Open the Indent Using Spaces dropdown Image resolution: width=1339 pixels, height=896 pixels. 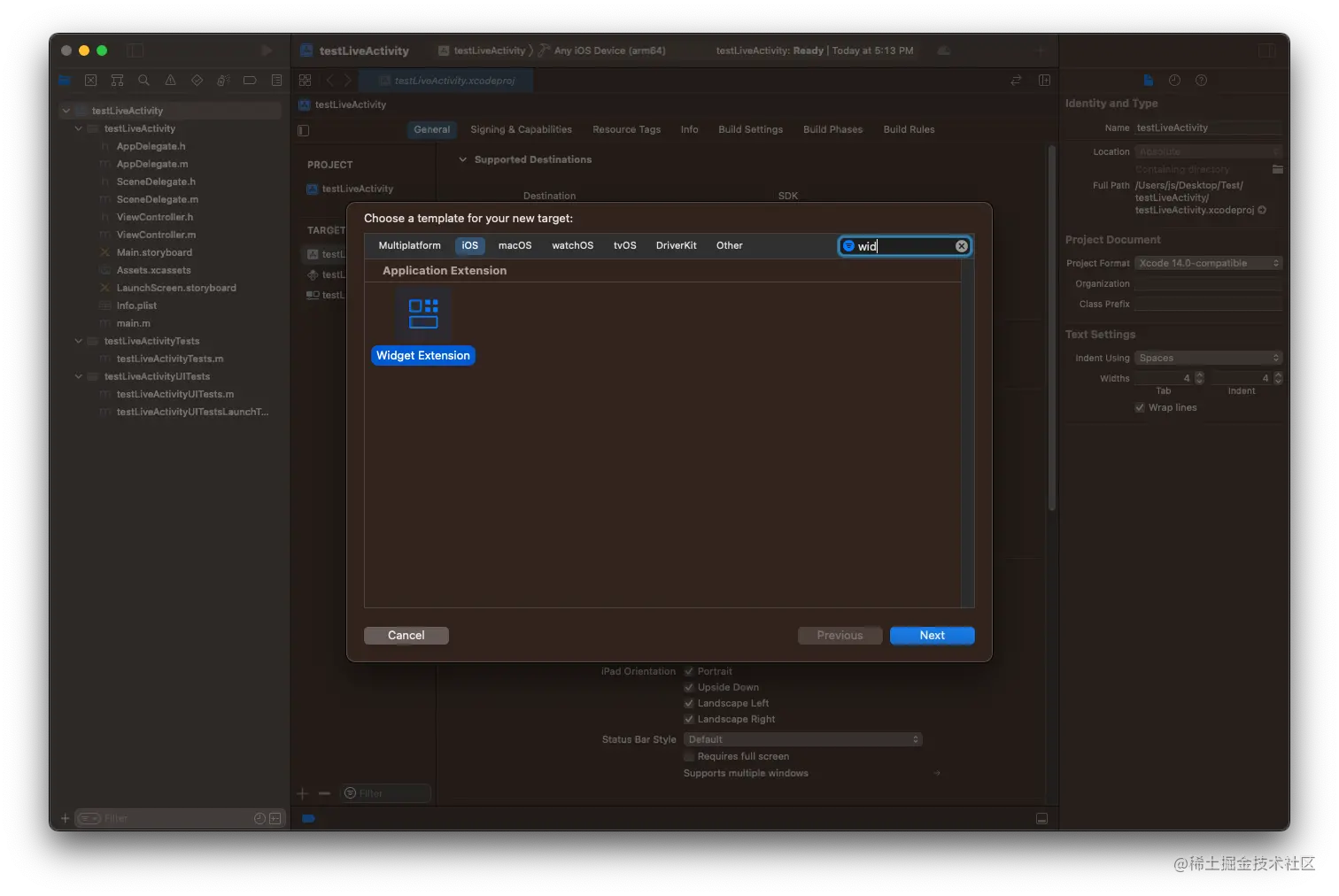[1208, 358]
